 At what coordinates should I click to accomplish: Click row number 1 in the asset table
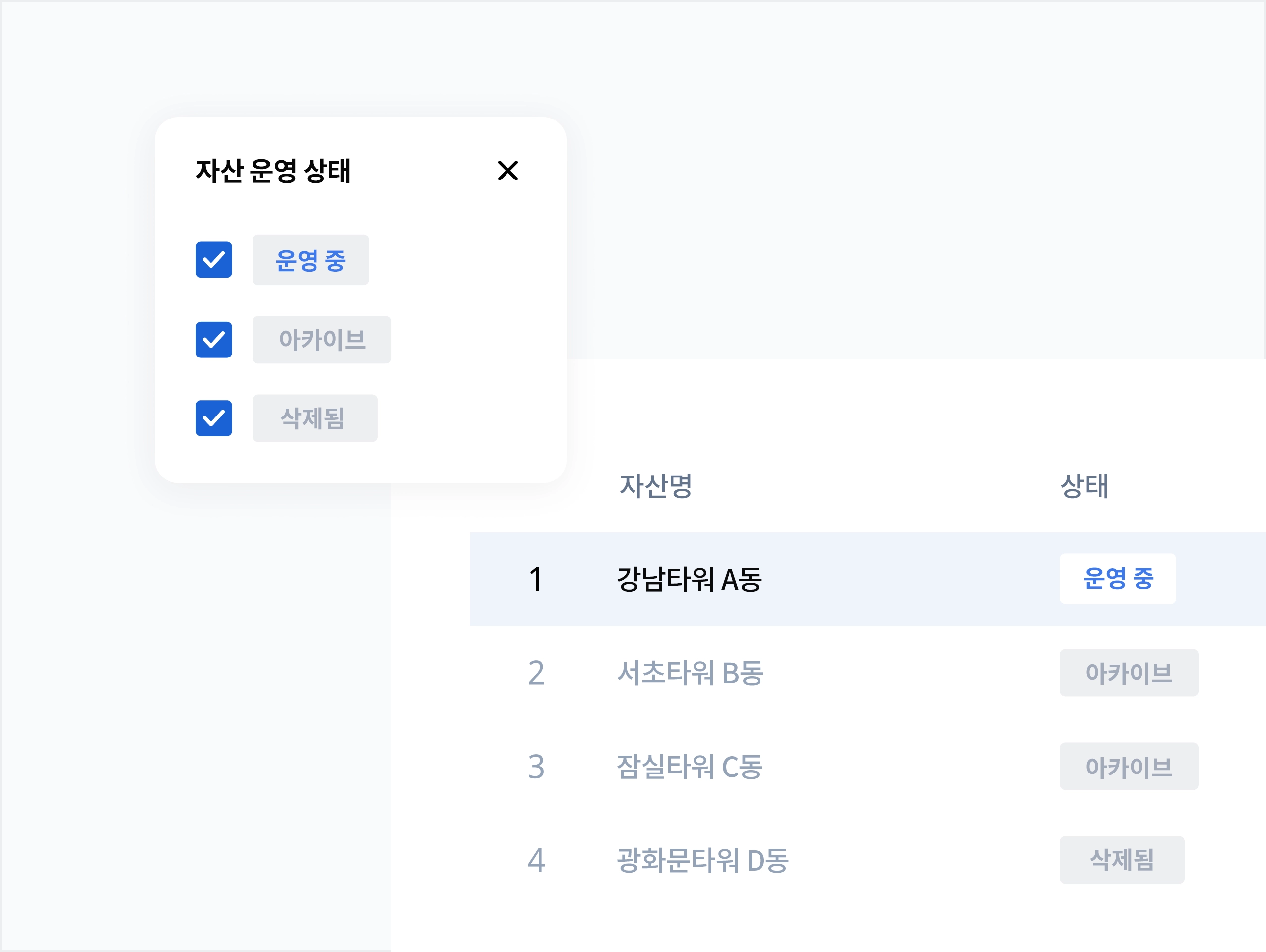click(x=536, y=579)
